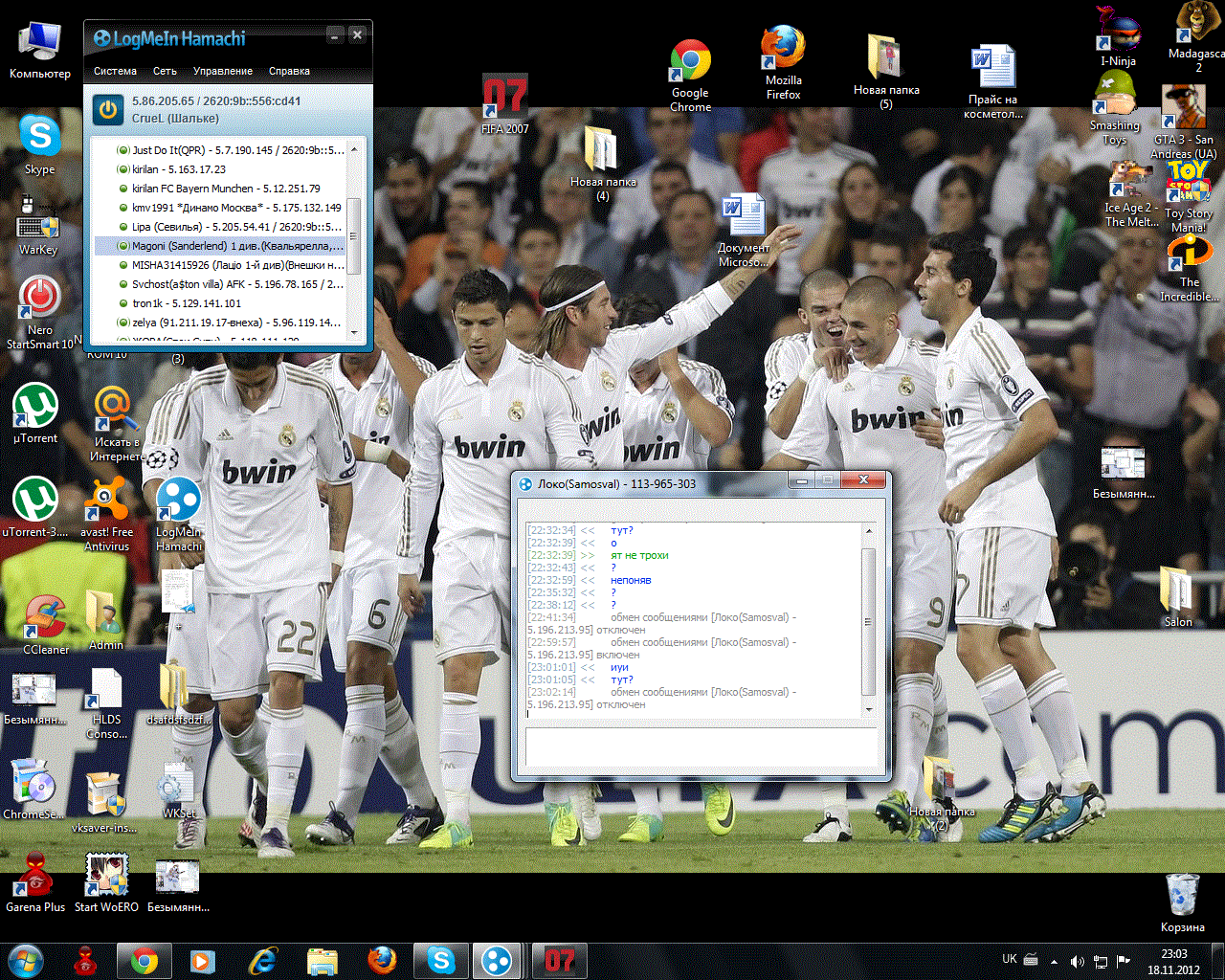Show hidden system tray icons
Image resolution: width=1225 pixels, height=980 pixels.
pos(1054,961)
